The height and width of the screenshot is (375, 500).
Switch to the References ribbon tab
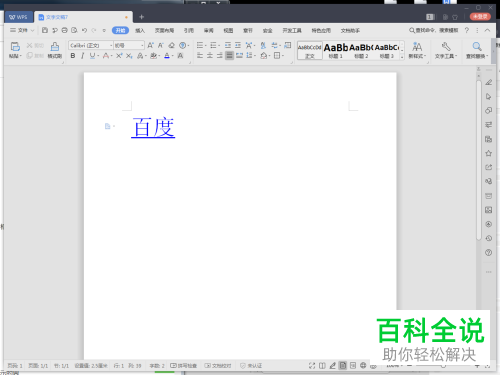pos(189,31)
